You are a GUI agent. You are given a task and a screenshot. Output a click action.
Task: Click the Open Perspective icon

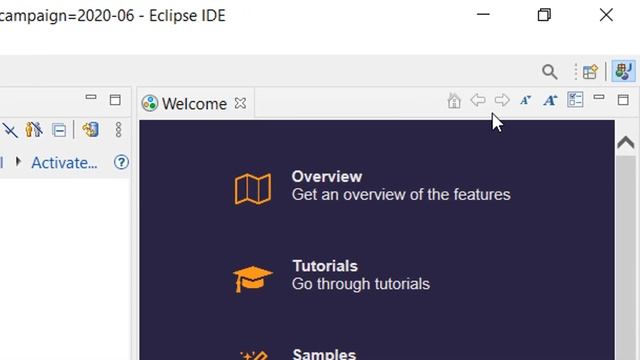point(590,72)
